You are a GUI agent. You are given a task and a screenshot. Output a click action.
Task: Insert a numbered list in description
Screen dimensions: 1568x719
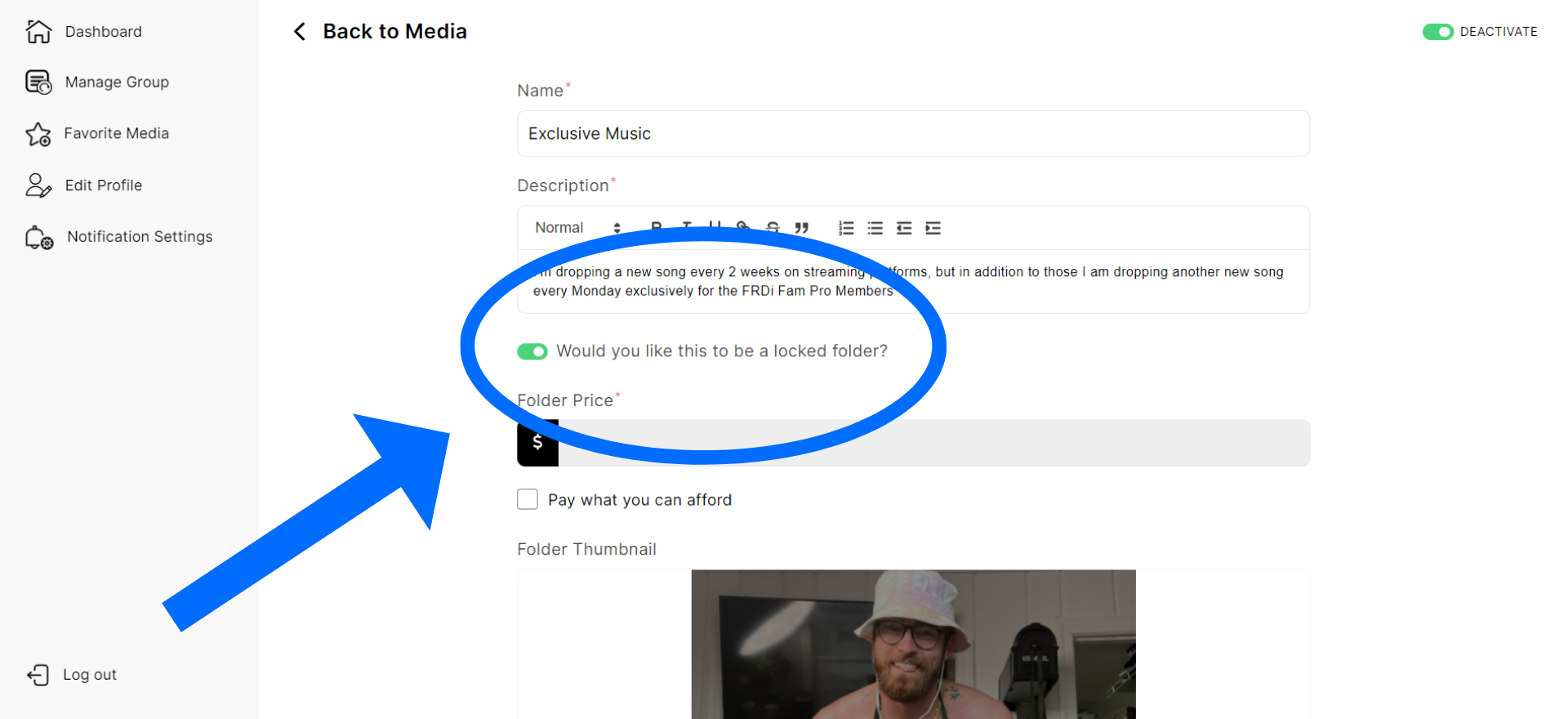(x=846, y=228)
